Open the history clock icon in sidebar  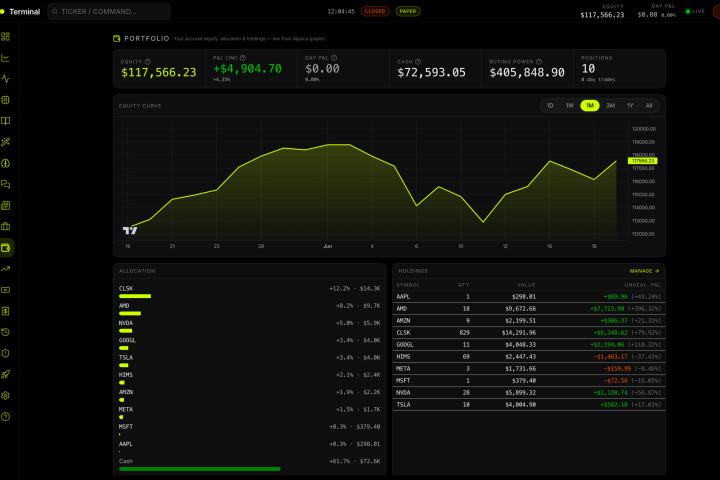(6, 333)
